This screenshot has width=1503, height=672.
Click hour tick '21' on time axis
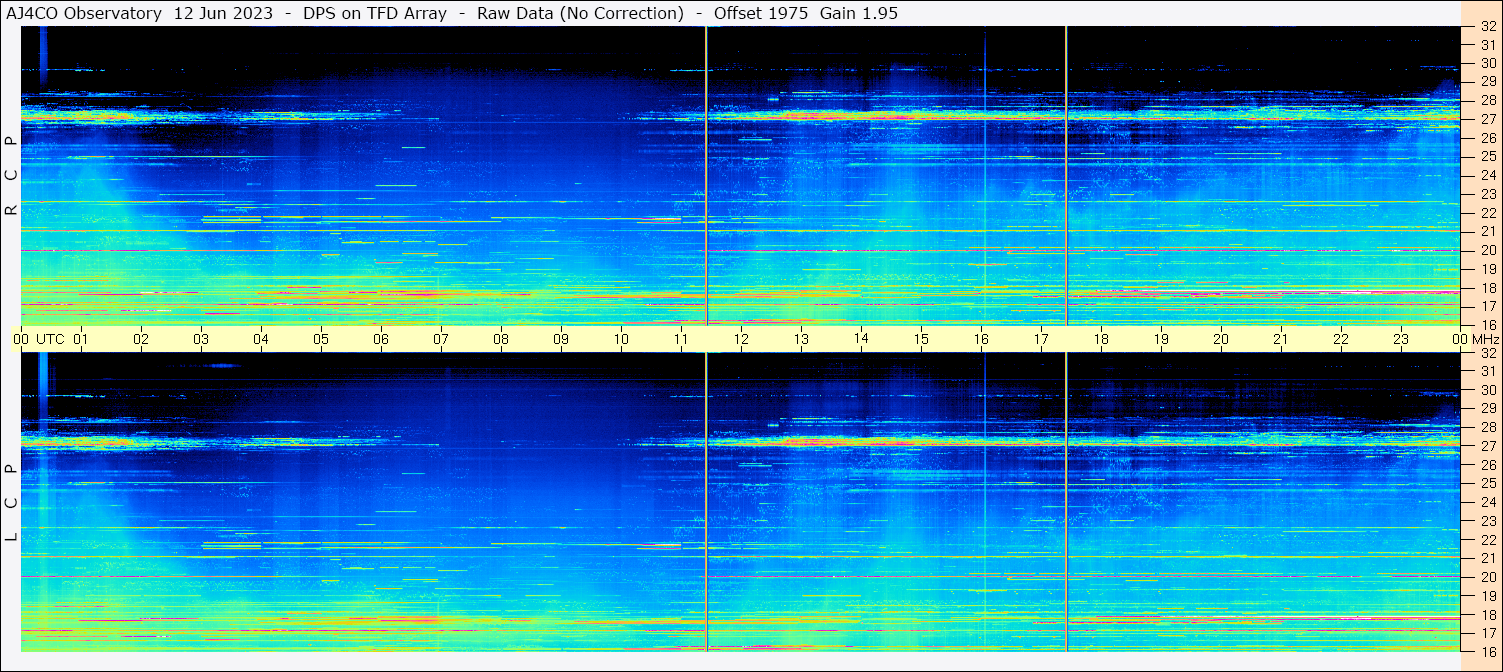click(1281, 339)
